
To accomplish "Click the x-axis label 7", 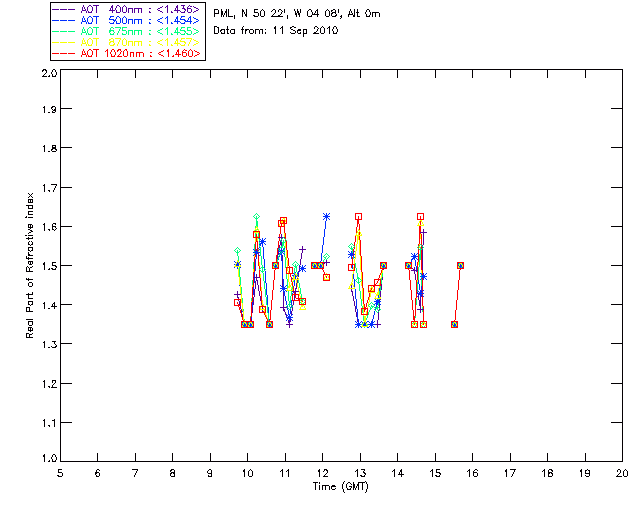I will (x=135, y=473).
